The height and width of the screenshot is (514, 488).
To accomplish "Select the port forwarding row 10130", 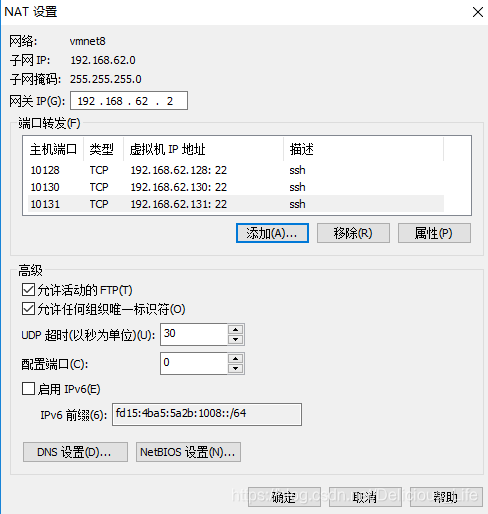I will (x=236, y=187).
